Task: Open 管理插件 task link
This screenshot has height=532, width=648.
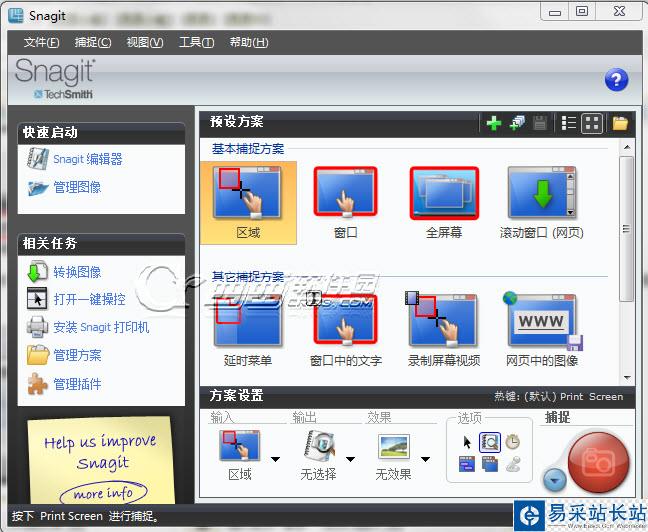Action: pyautogui.click(x=77, y=384)
